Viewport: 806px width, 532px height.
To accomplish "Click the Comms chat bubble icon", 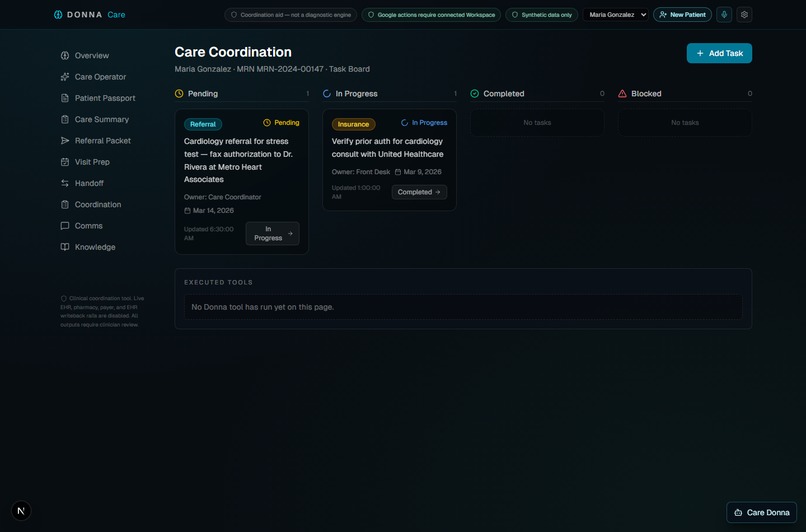I will click(x=65, y=226).
